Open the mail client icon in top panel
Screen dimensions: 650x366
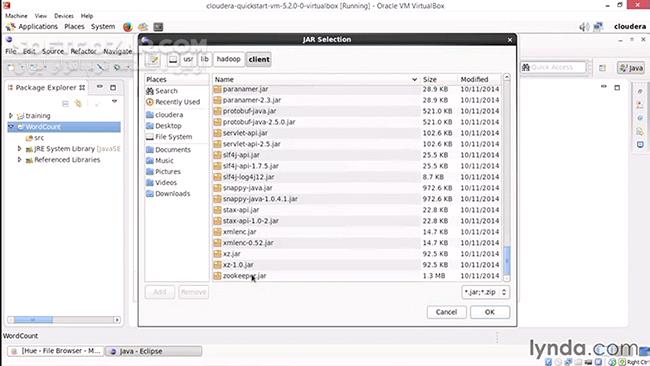point(143,27)
